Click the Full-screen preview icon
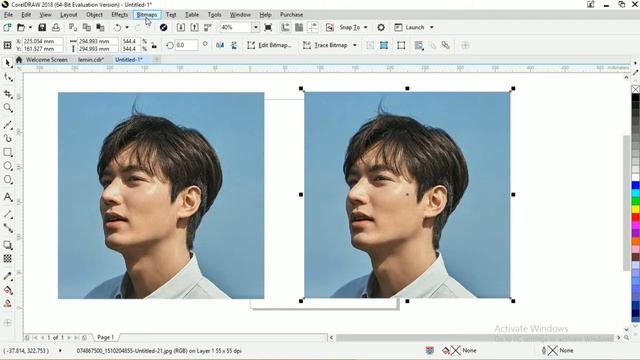 268,27
